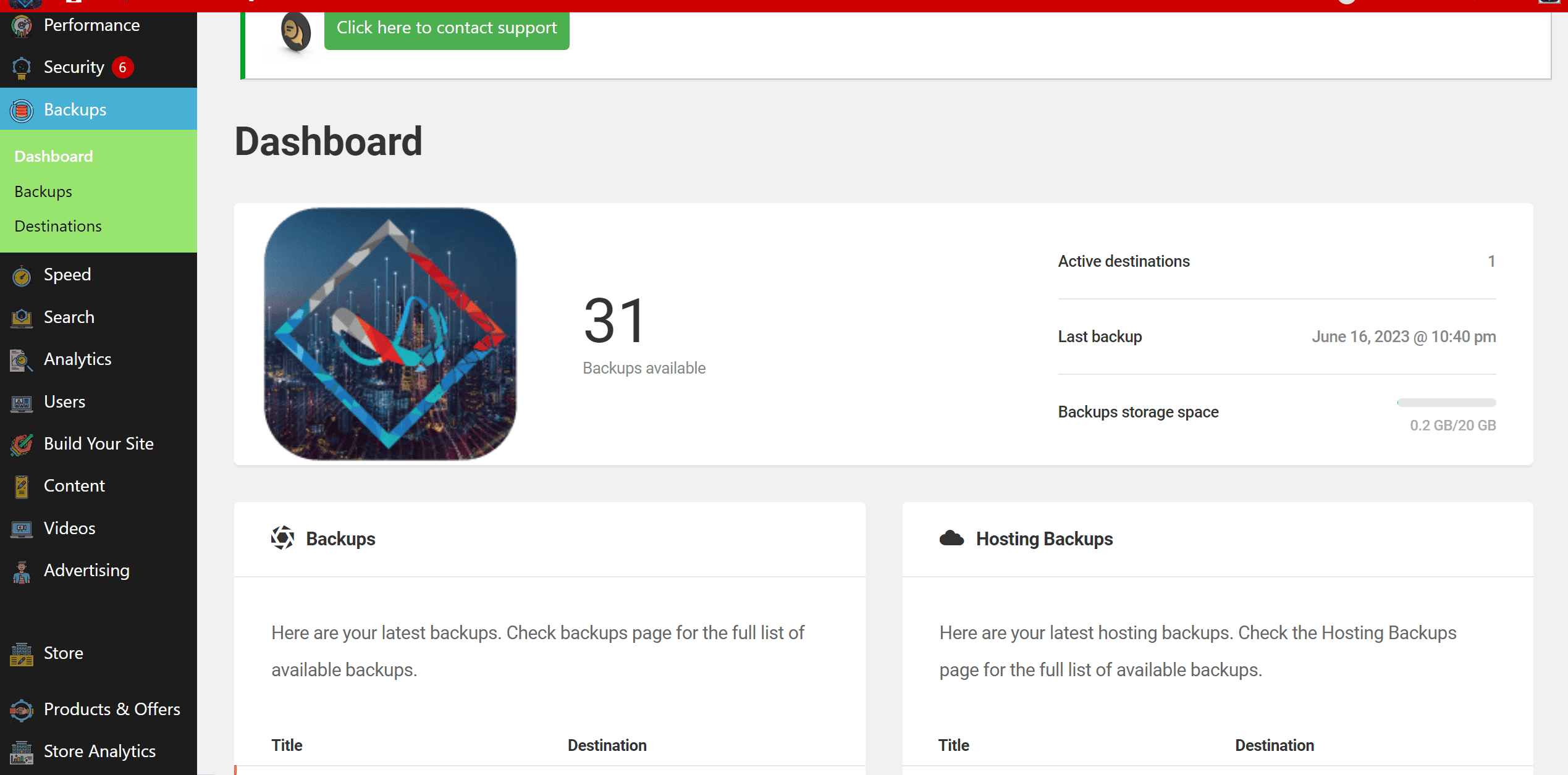Image resolution: width=1568 pixels, height=775 pixels.
Task: Open the Destinations submenu item
Action: pyautogui.click(x=58, y=226)
